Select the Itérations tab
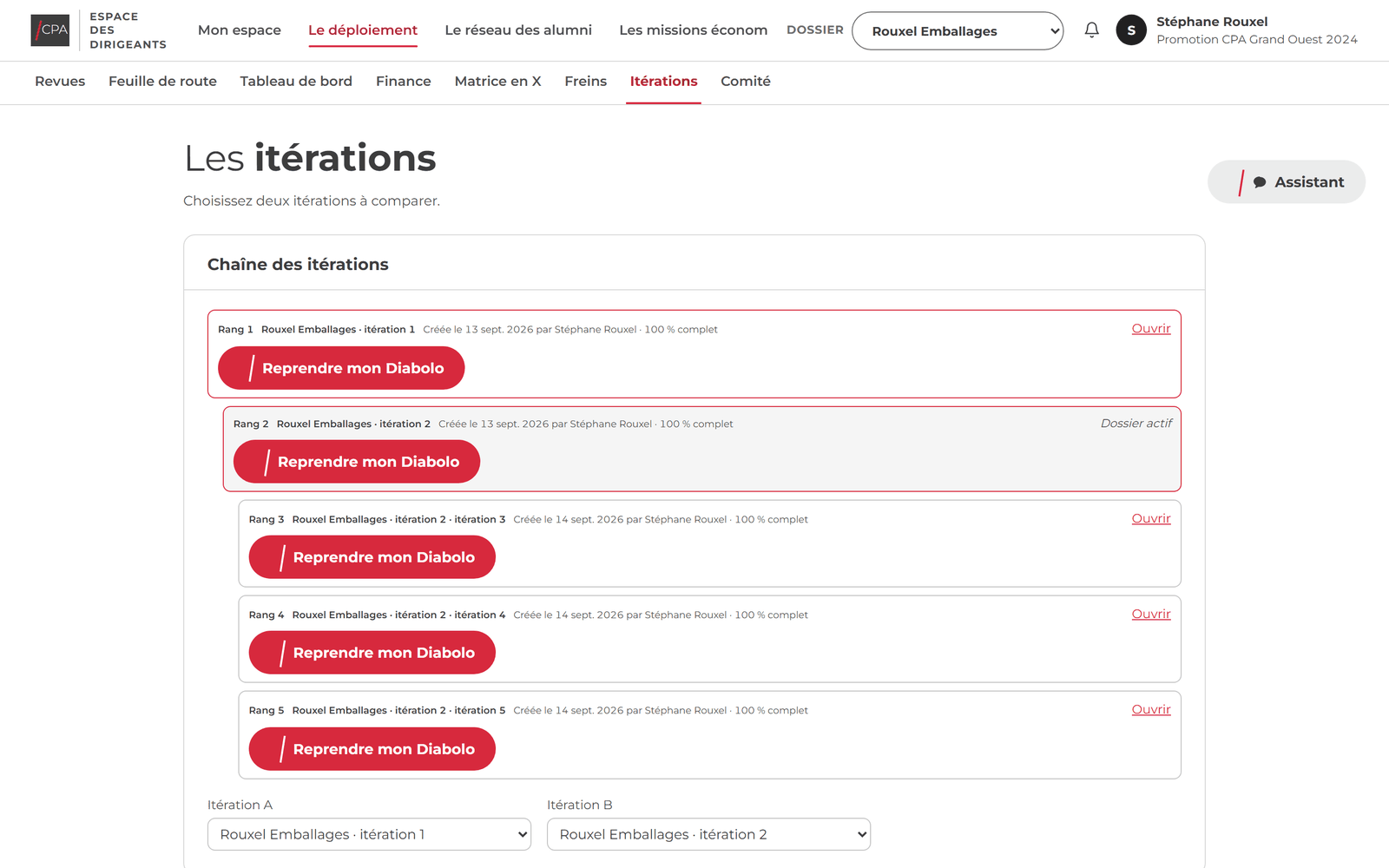Image resolution: width=1389 pixels, height=868 pixels. (663, 82)
